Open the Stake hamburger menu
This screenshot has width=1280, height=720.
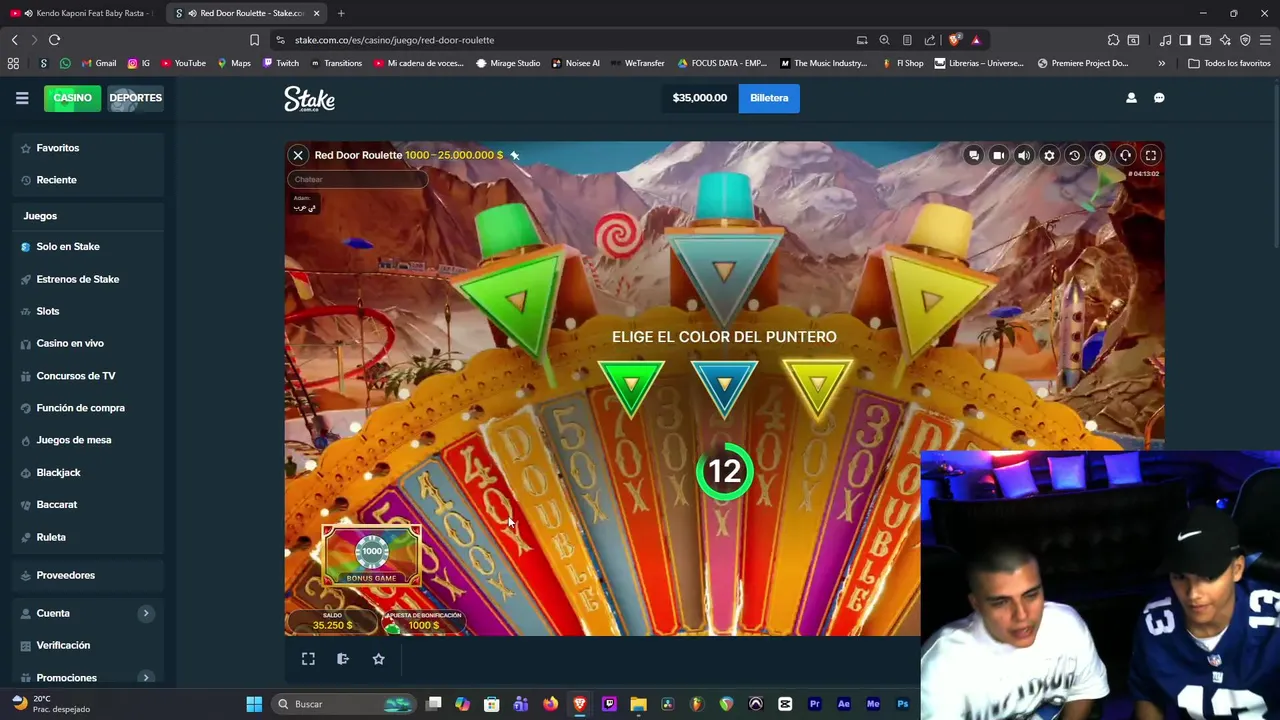22,98
